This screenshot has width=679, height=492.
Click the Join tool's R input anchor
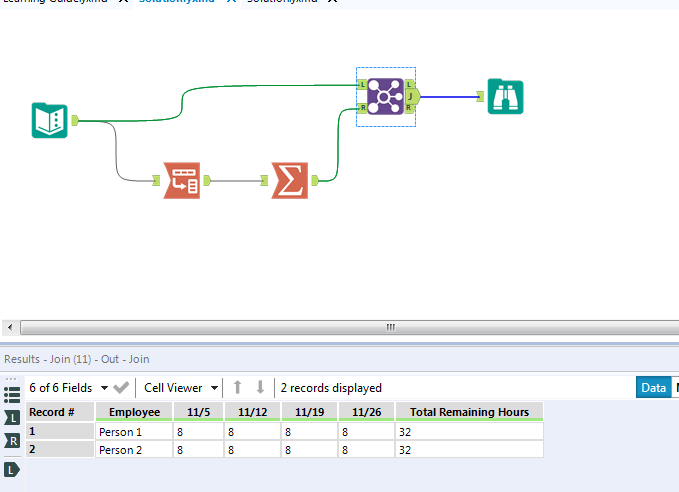[362, 108]
